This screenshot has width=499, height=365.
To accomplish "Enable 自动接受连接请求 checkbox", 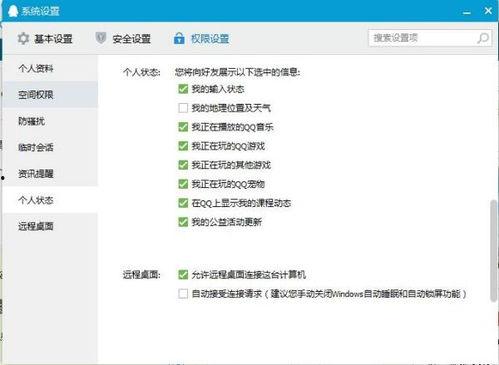I will [x=183, y=294].
